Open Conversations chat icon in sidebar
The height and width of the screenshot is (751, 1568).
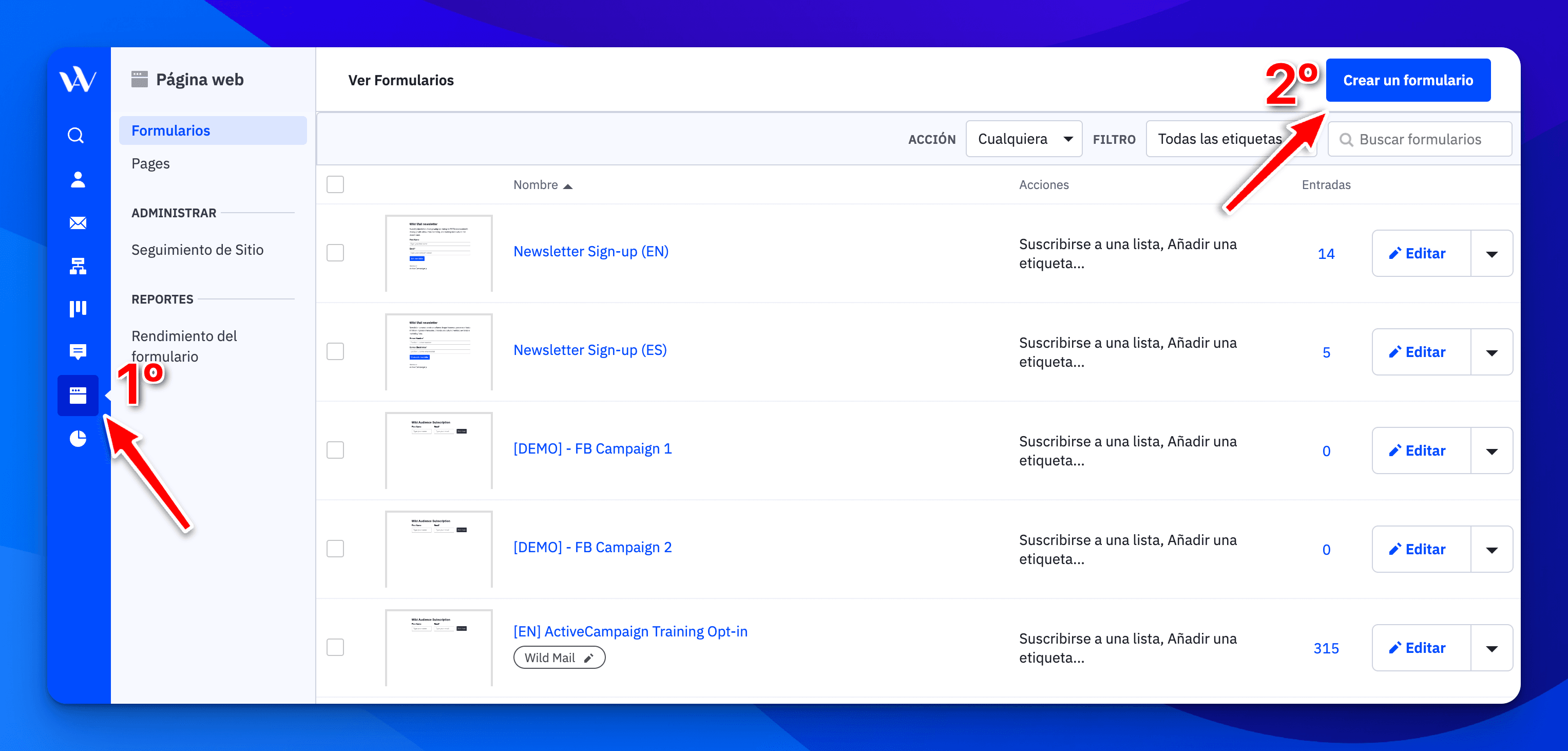(x=78, y=351)
